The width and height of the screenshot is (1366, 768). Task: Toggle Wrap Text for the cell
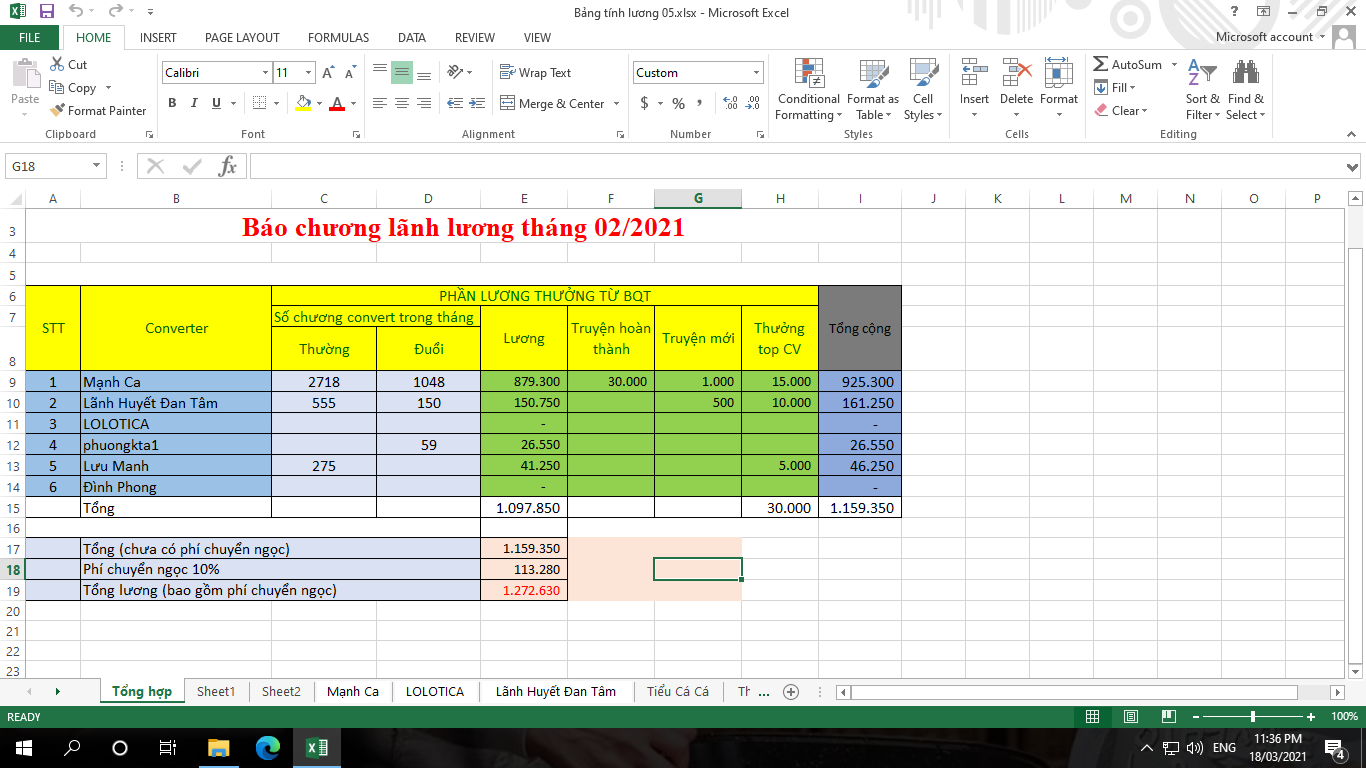(x=535, y=73)
